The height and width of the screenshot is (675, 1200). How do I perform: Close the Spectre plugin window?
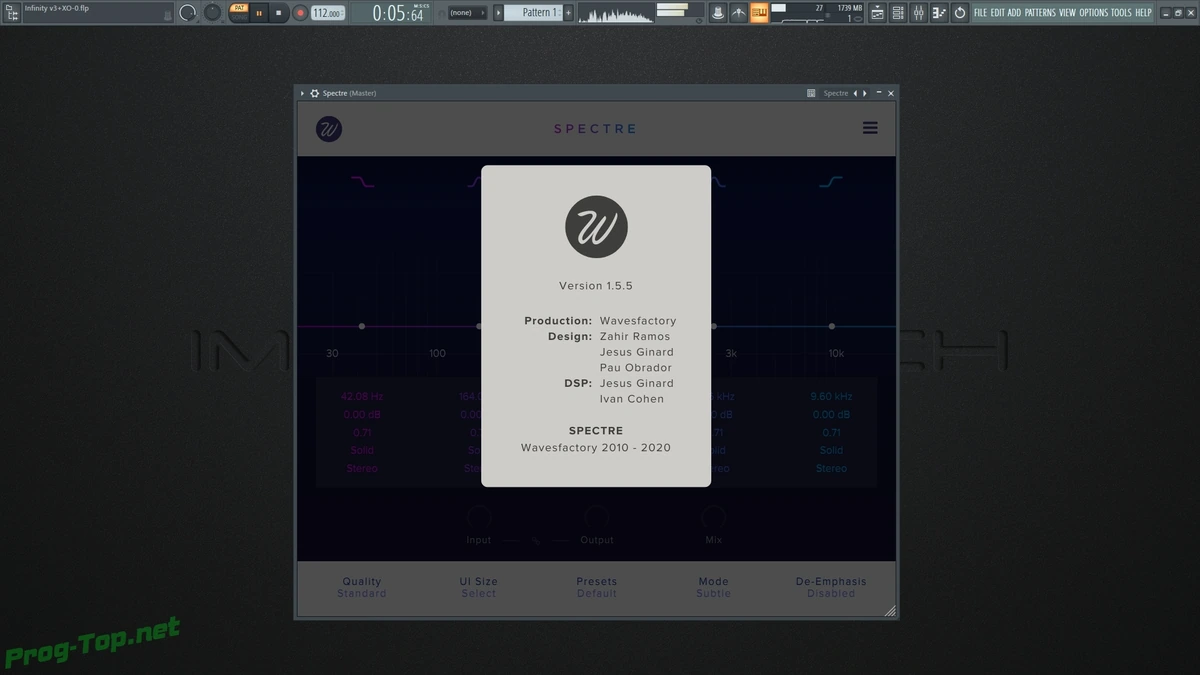[x=891, y=93]
